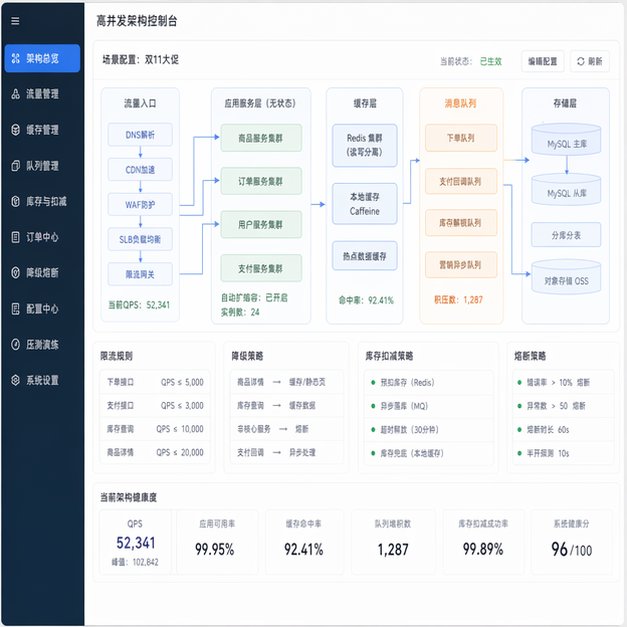Click the 队列管理 sidebar icon
The height and width of the screenshot is (627, 627).
tap(16, 166)
